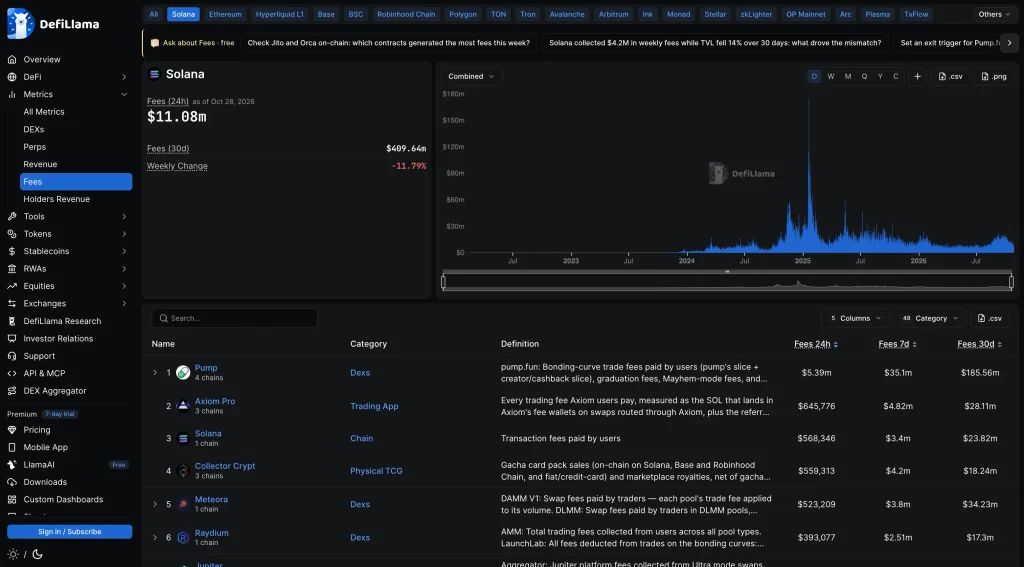Switch to light theme sun icon
This screenshot has height=567, width=1024.
point(13,554)
